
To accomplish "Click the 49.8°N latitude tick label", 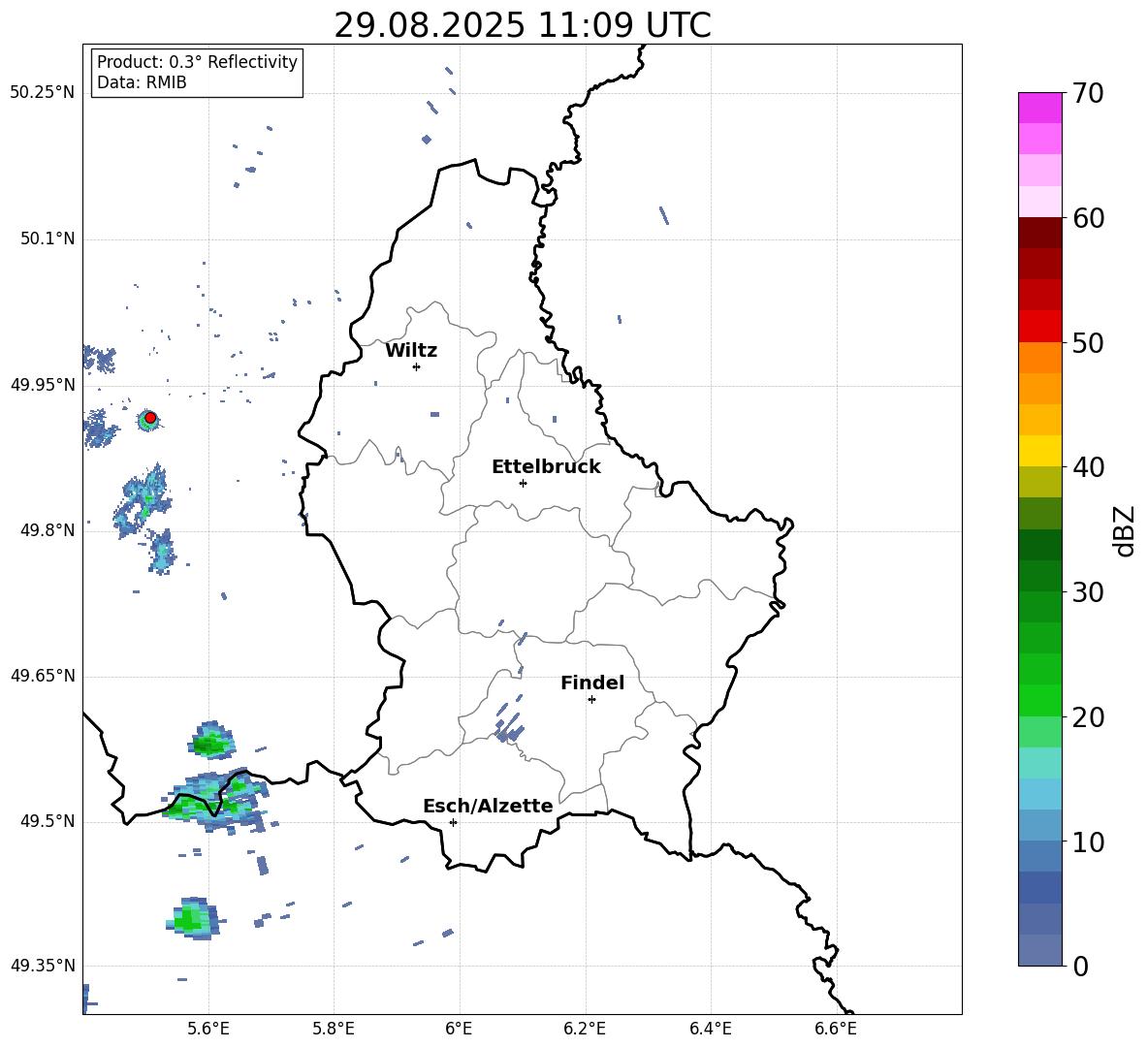I will 47,530.
